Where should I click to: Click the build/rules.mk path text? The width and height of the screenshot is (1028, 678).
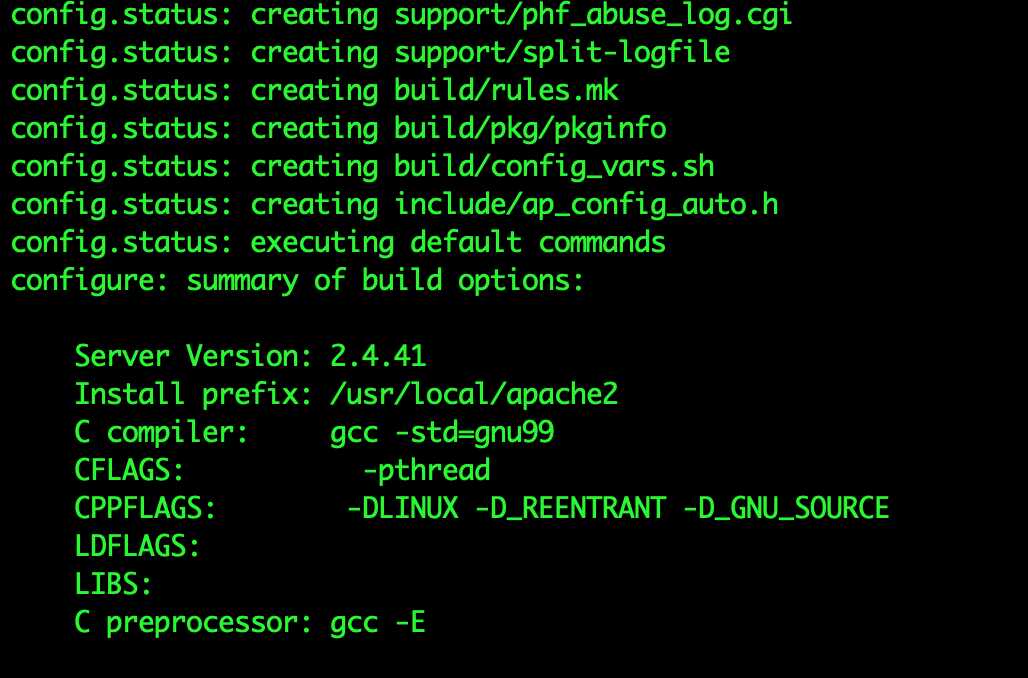[506, 90]
